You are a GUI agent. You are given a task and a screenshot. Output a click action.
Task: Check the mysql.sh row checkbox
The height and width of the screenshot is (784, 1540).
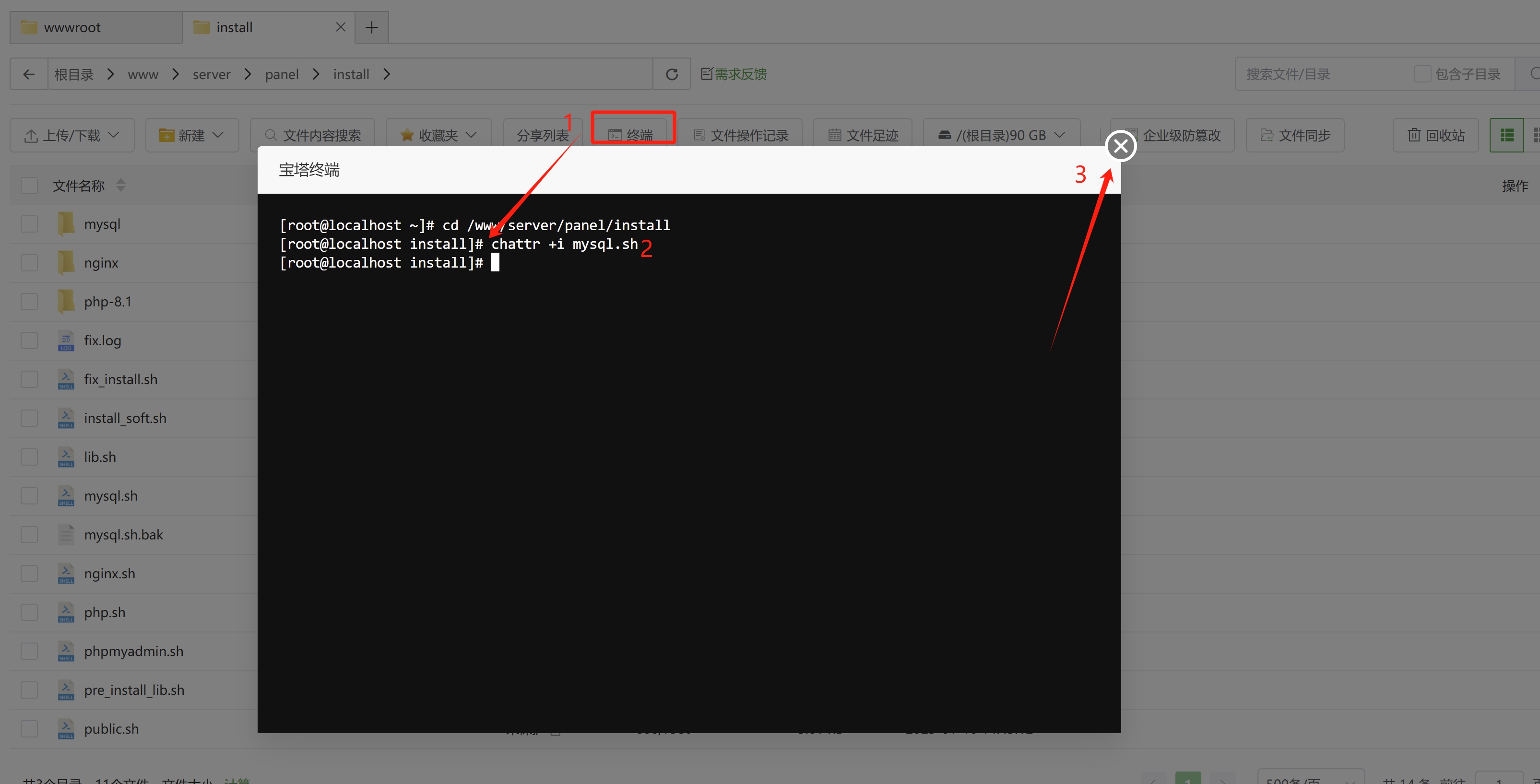29,496
